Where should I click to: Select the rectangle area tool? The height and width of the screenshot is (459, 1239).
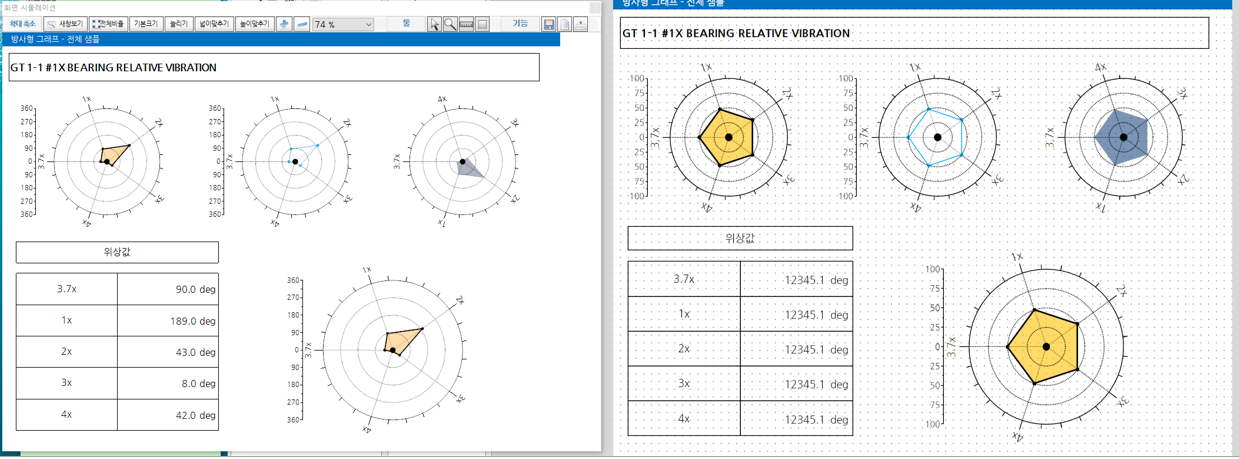tap(482, 24)
